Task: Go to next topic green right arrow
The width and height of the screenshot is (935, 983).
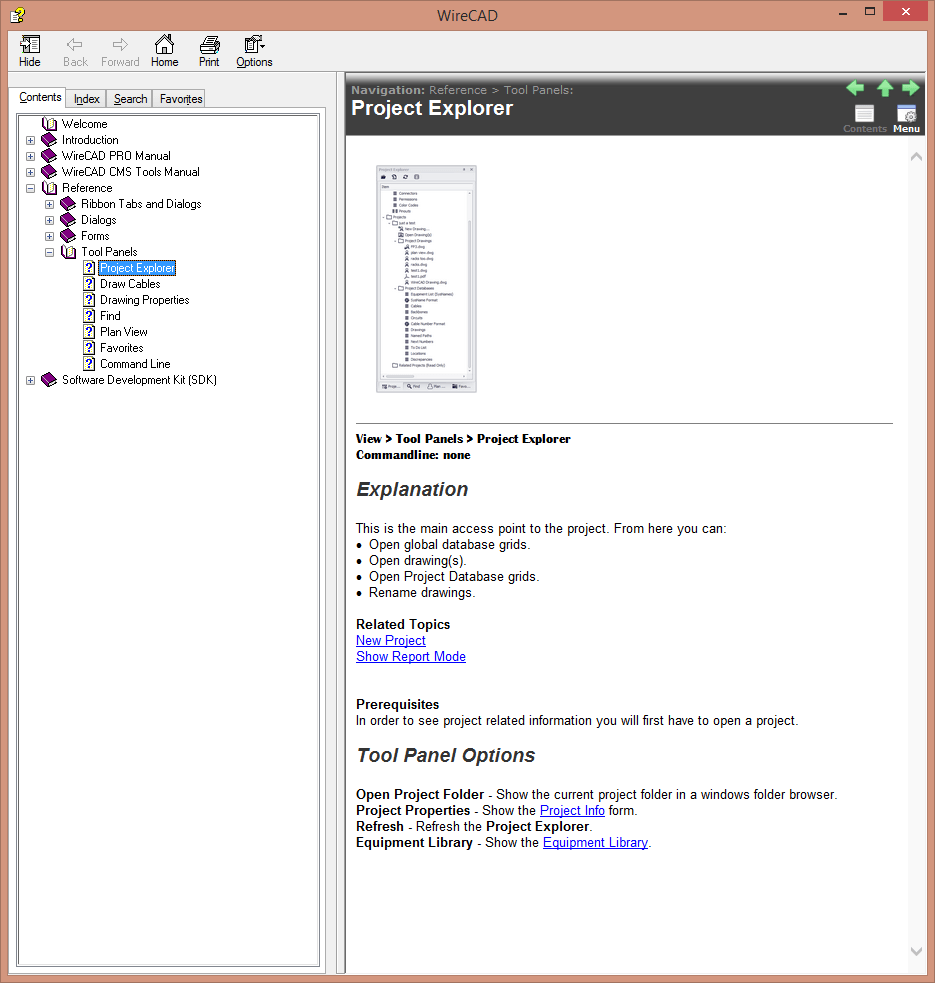Action: tap(911, 88)
